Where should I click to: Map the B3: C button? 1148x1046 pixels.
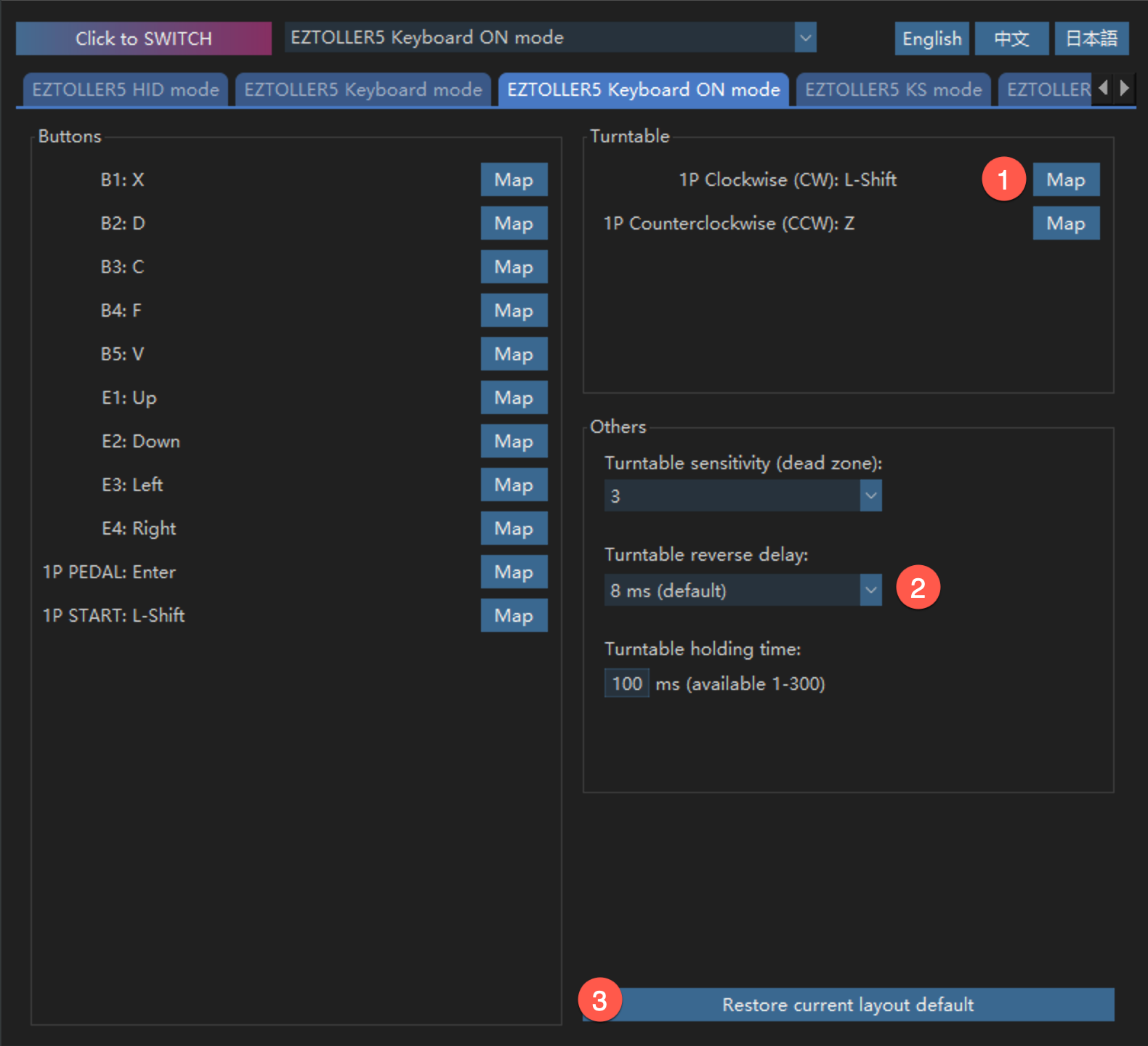click(x=514, y=267)
